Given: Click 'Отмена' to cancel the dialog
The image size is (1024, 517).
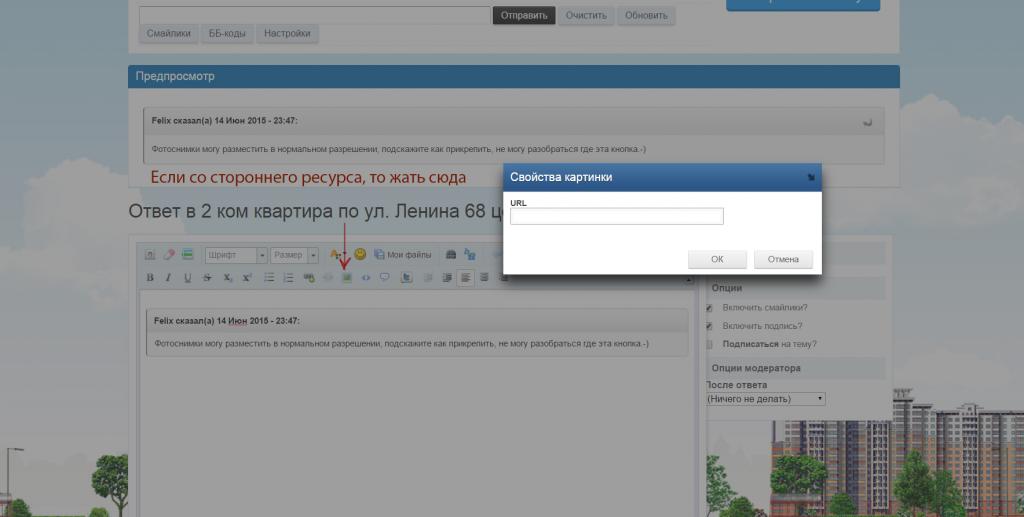Looking at the screenshot, I should click(783, 259).
